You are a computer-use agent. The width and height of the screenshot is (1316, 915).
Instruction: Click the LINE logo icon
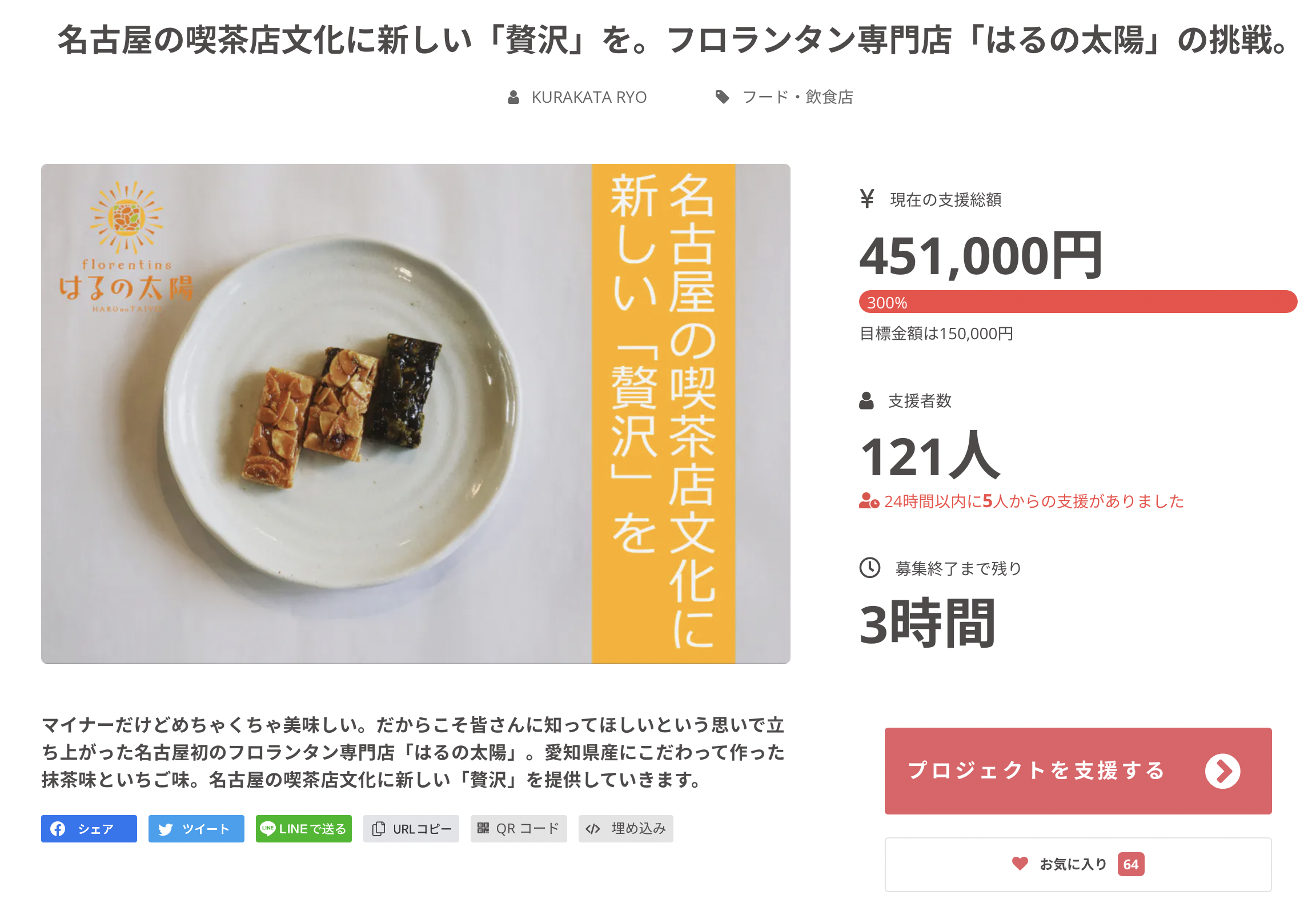click(268, 828)
